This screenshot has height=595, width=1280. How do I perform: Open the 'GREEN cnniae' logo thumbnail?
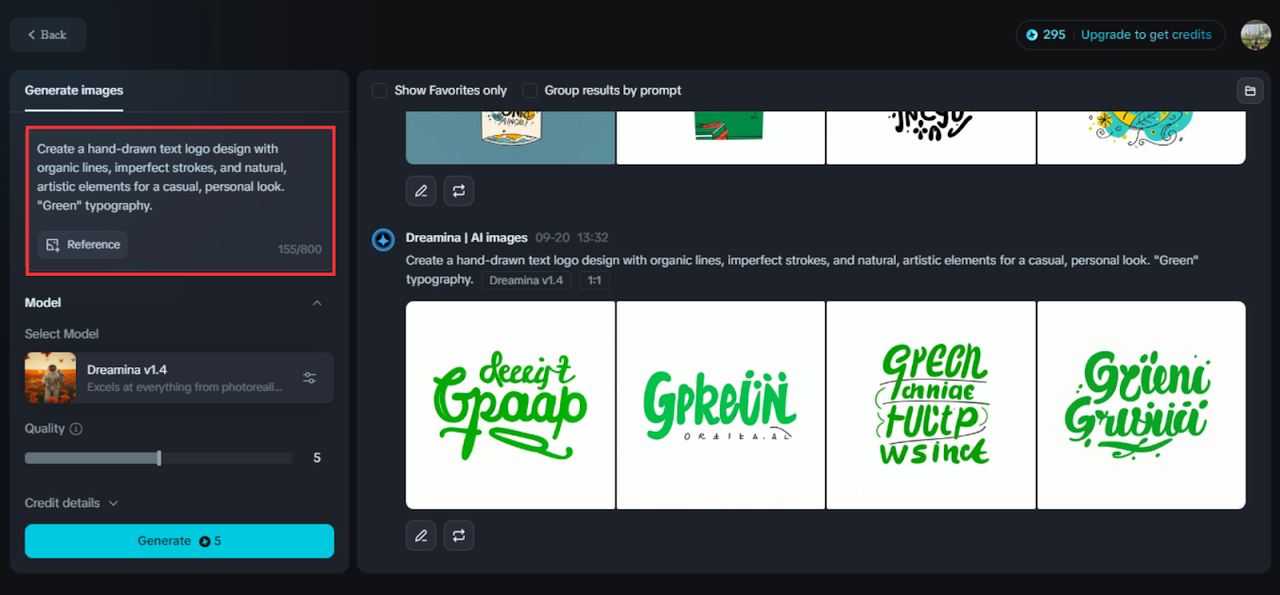[x=931, y=405]
